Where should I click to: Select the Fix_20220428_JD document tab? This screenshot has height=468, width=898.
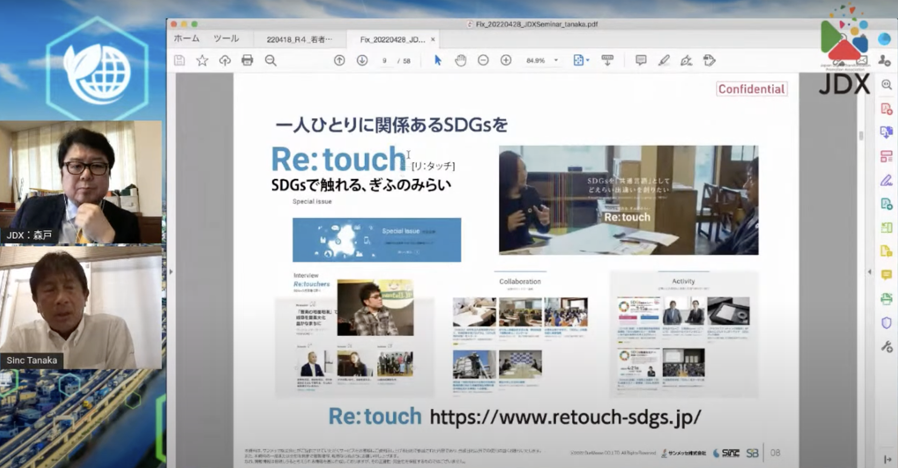tap(392, 40)
